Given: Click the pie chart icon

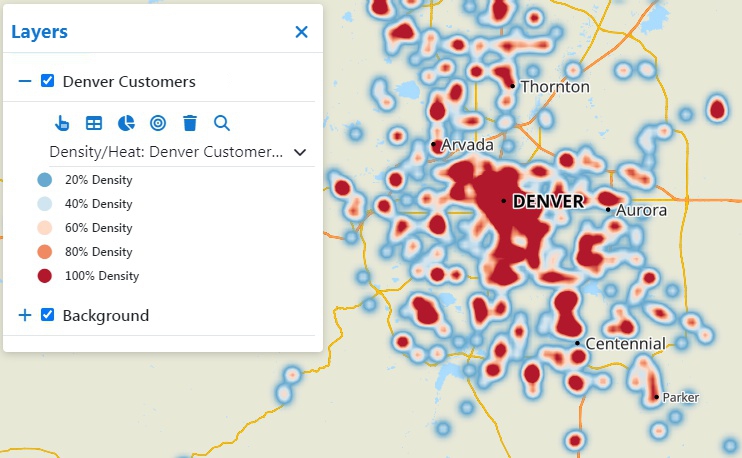Looking at the screenshot, I should 126,123.
